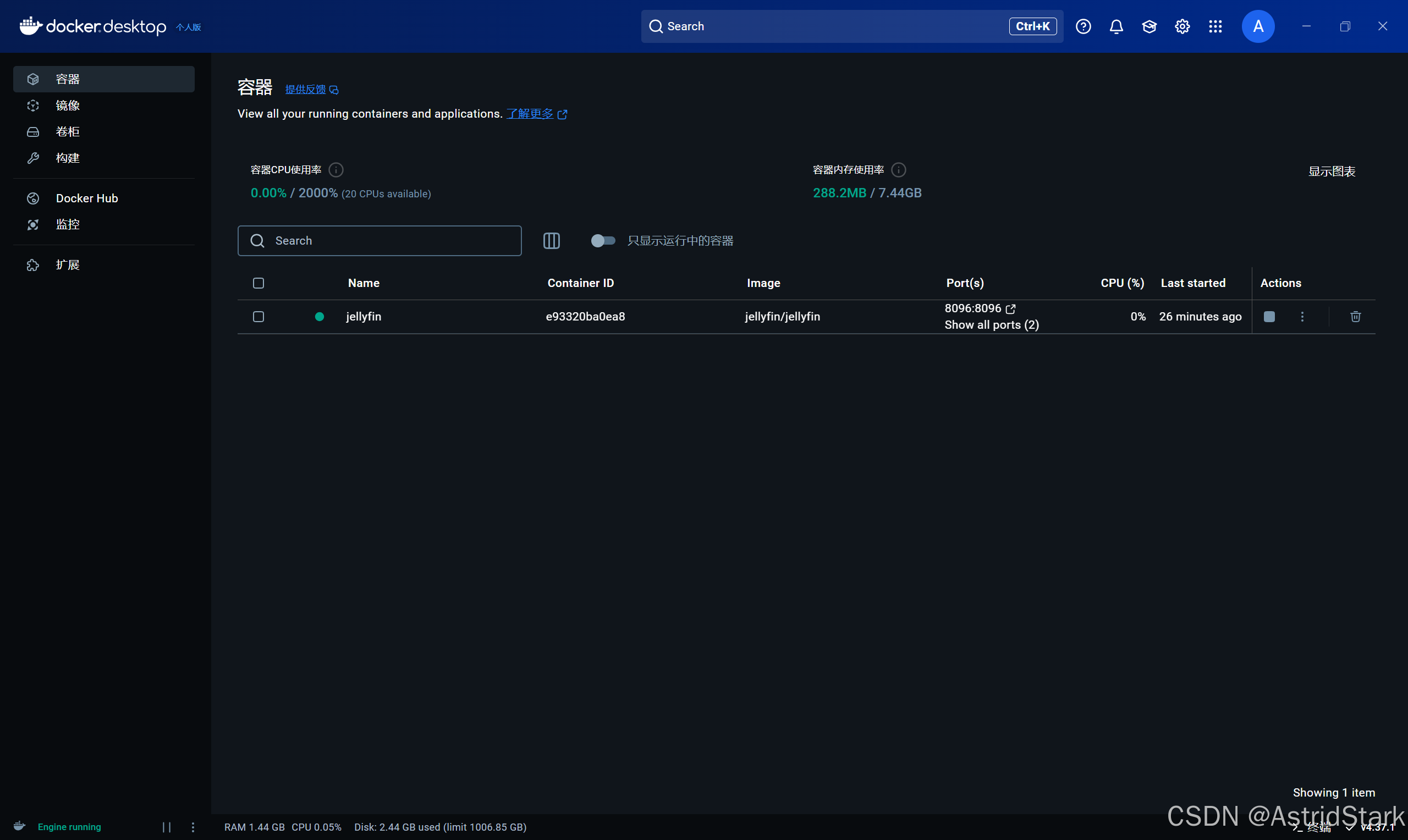Sort by the Image column header
1408x840 pixels.
point(763,283)
